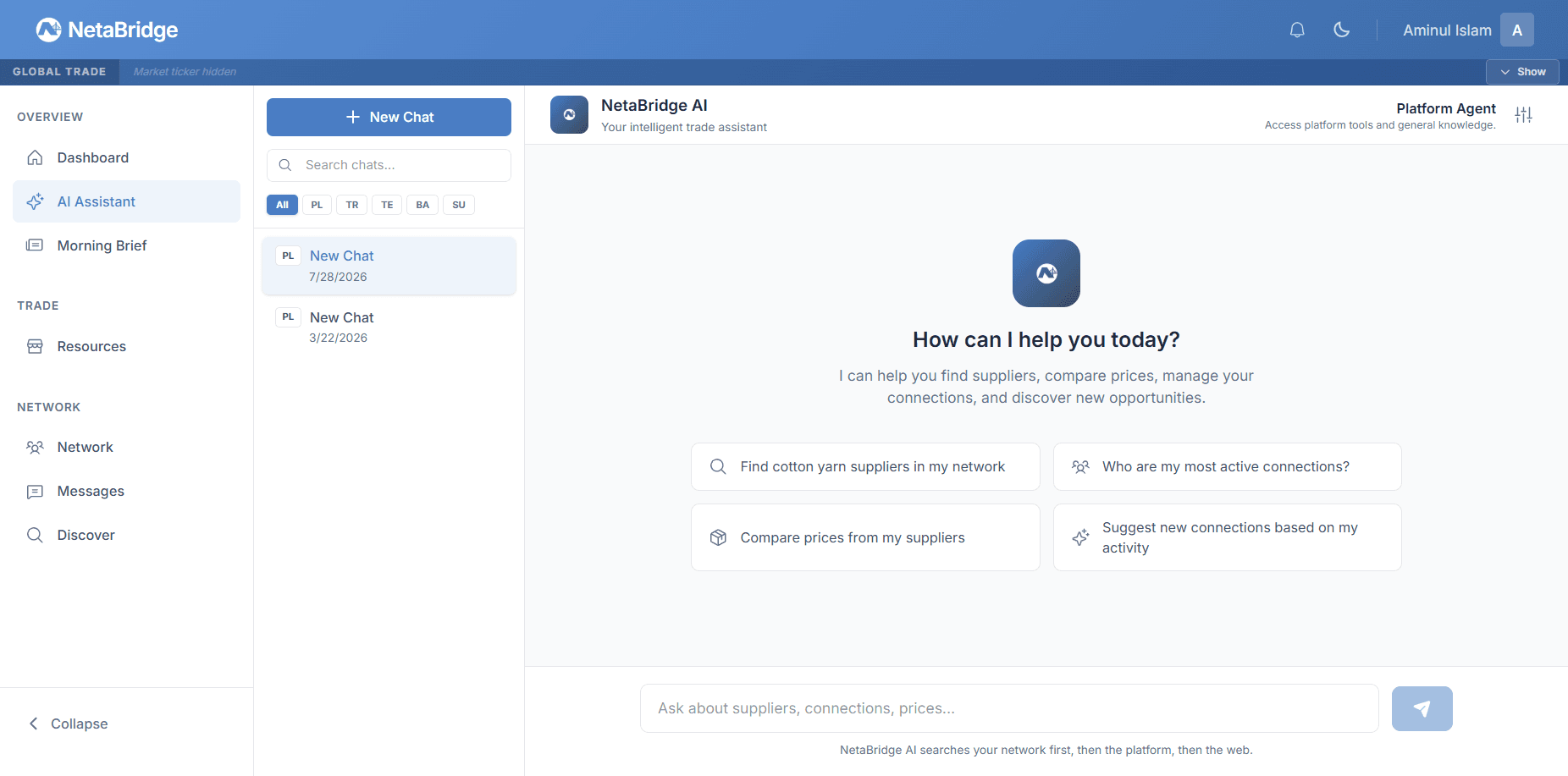
Task: Select AI Assistant in the sidebar
Action: (127, 201)
